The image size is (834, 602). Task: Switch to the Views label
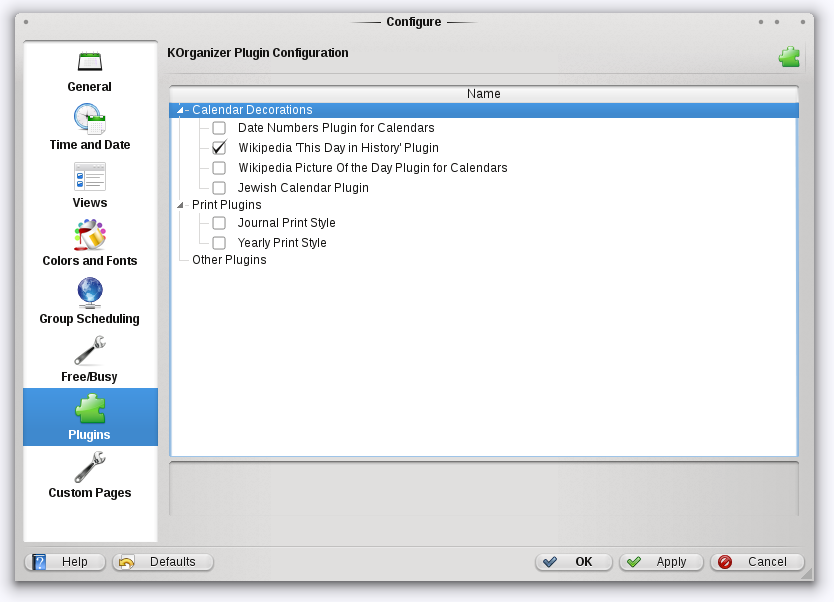[90, 203]
